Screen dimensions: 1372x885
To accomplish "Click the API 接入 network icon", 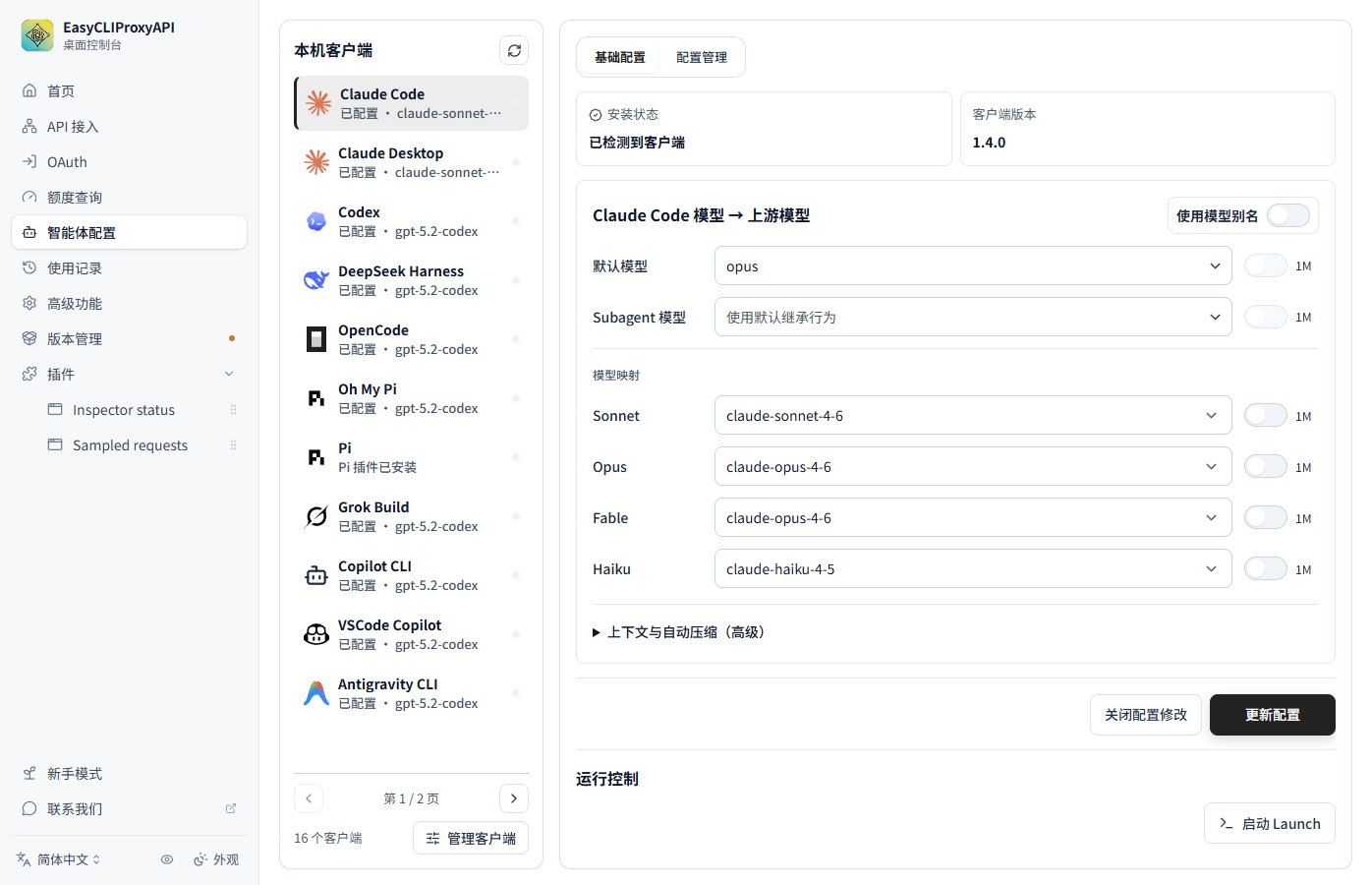I will pyautogui.click(x=29, y=126).
